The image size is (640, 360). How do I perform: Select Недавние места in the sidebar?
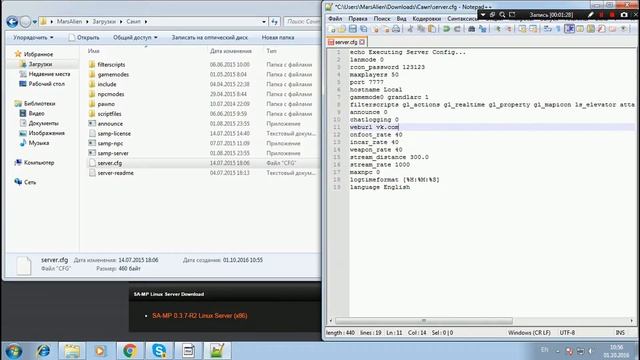click(x=45, y=74)
